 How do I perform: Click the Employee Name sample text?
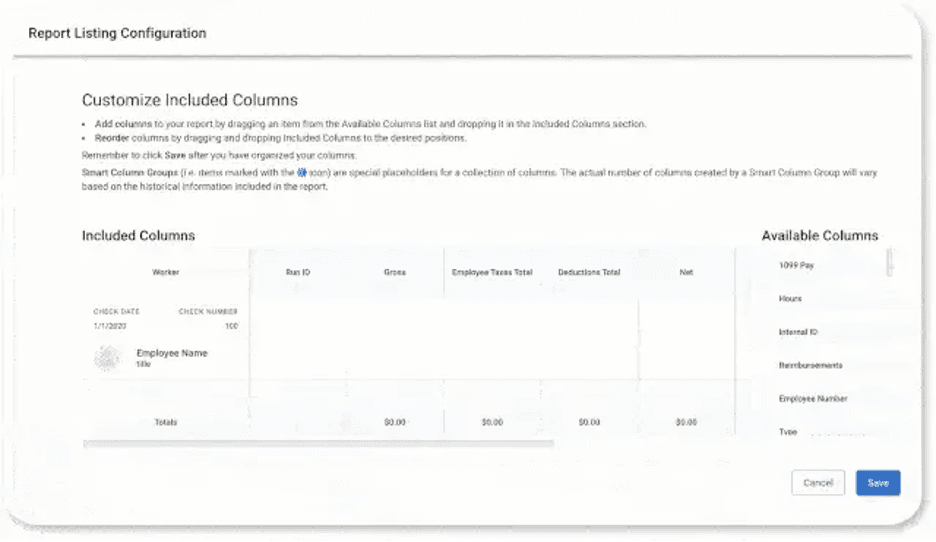pos(171,354)
